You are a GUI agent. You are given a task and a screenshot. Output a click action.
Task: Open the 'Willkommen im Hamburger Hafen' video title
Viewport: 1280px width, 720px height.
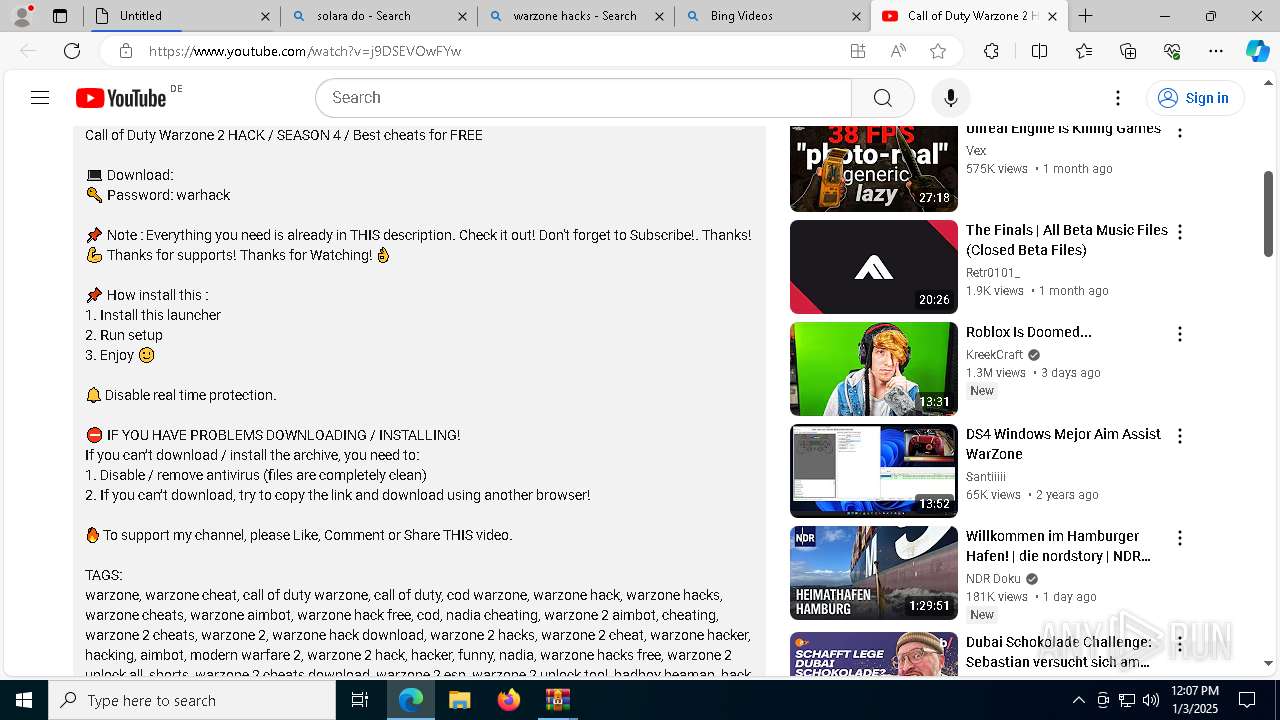click(1058, 546)
